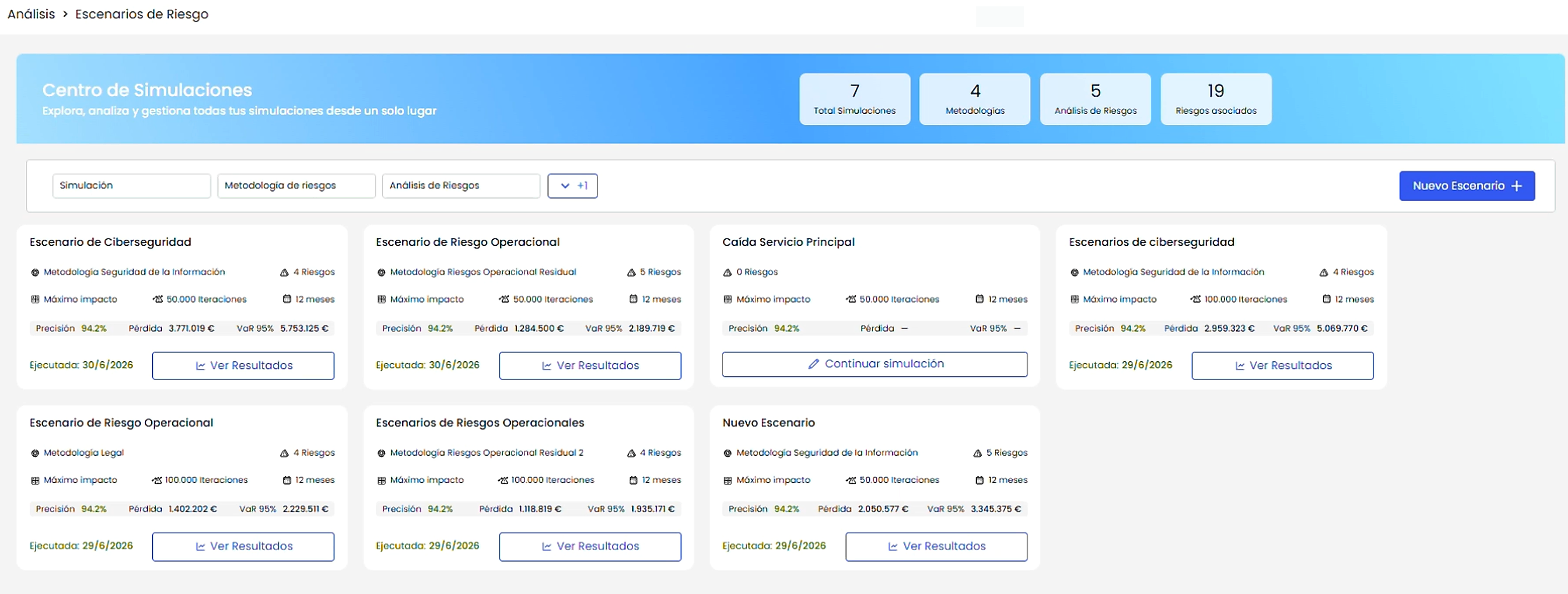The width and height of the screenshot is (1568, 594).
Task: Expand the +1 additional filters dropdown
Action: (x=572, y=185)
